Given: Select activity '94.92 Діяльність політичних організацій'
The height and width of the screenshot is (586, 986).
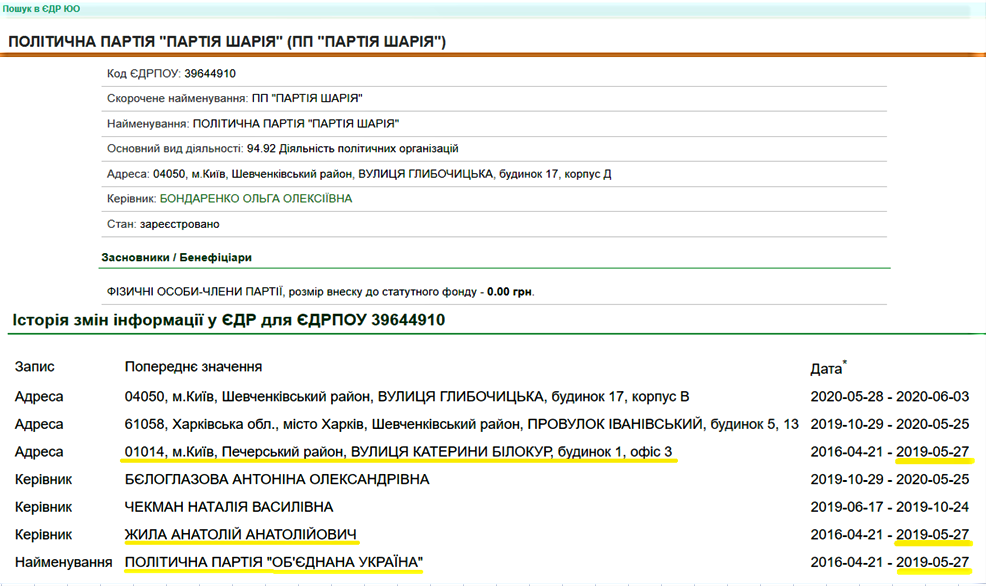Looking at the screenshot, I should pyautogui.click(x=353, y=149).
